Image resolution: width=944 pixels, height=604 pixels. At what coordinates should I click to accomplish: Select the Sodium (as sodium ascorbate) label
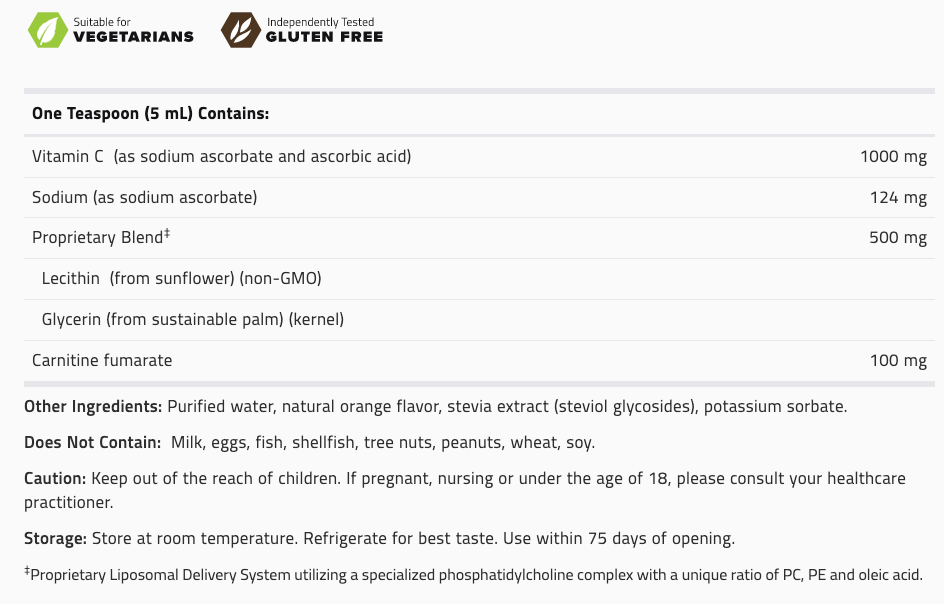(x=144, y=197)
